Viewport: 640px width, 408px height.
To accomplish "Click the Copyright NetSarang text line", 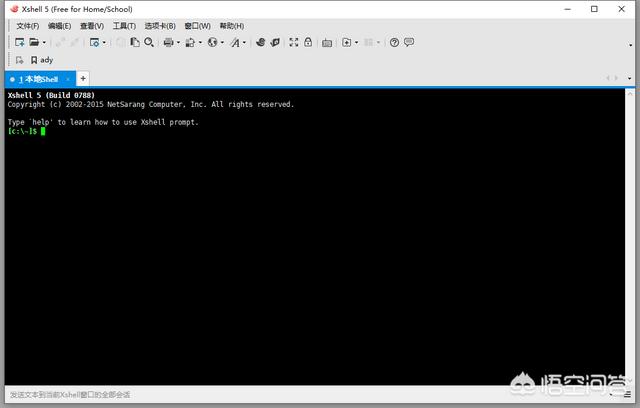I will [x=151, y=104].
